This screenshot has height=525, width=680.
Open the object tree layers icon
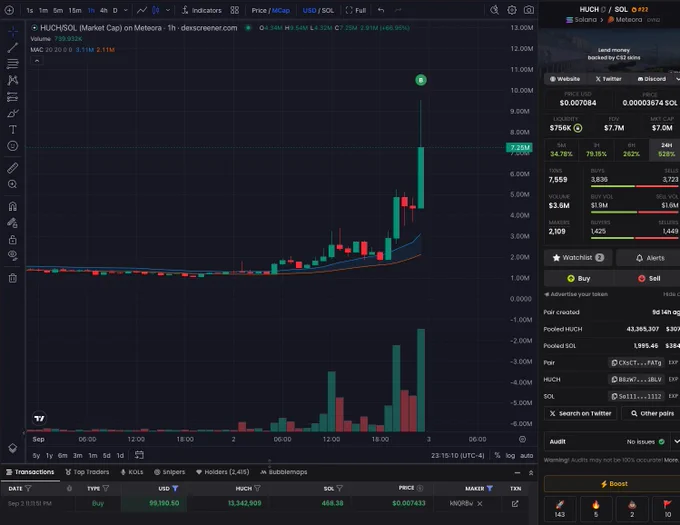coord(13,448)
